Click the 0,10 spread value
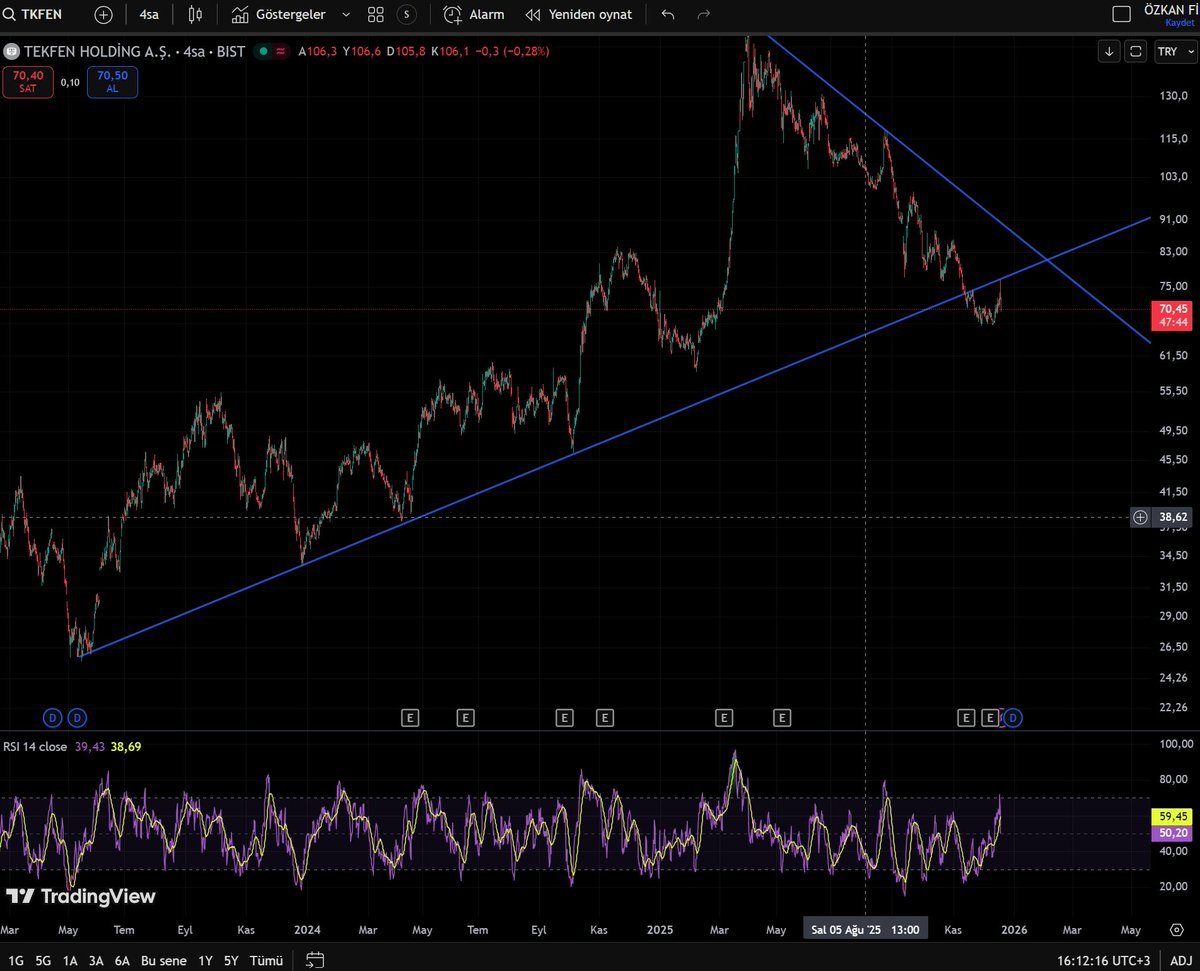 click(70, 82)
